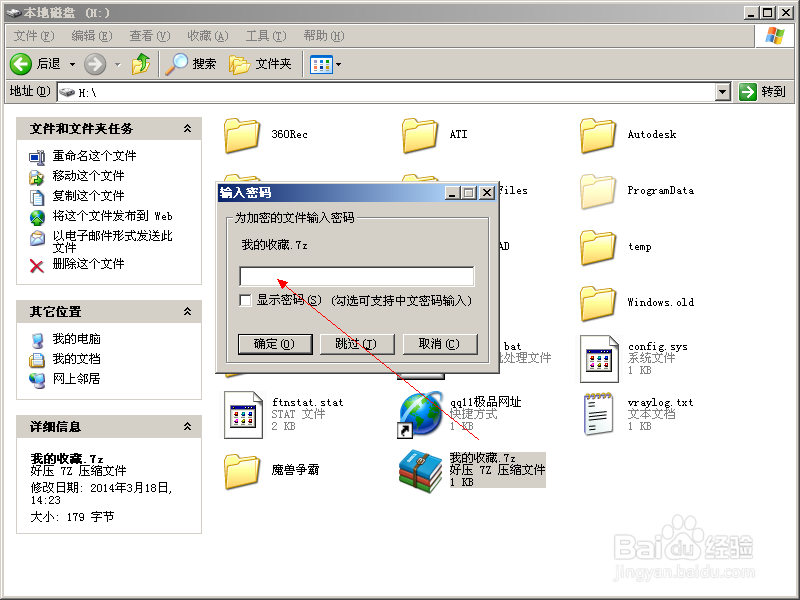Go up one folder level icon
Screen dimensions: 800x600
141,64
